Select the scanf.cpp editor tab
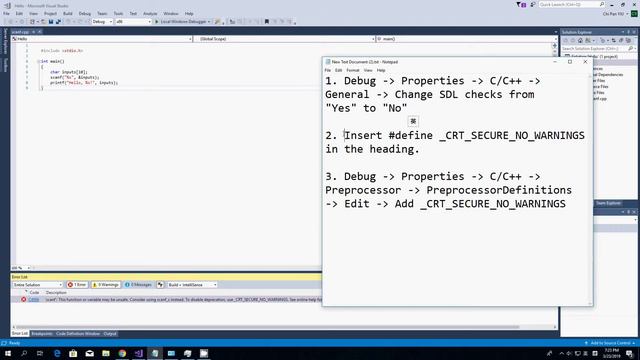Screen dimensions: 640x360 click(20, 32)
